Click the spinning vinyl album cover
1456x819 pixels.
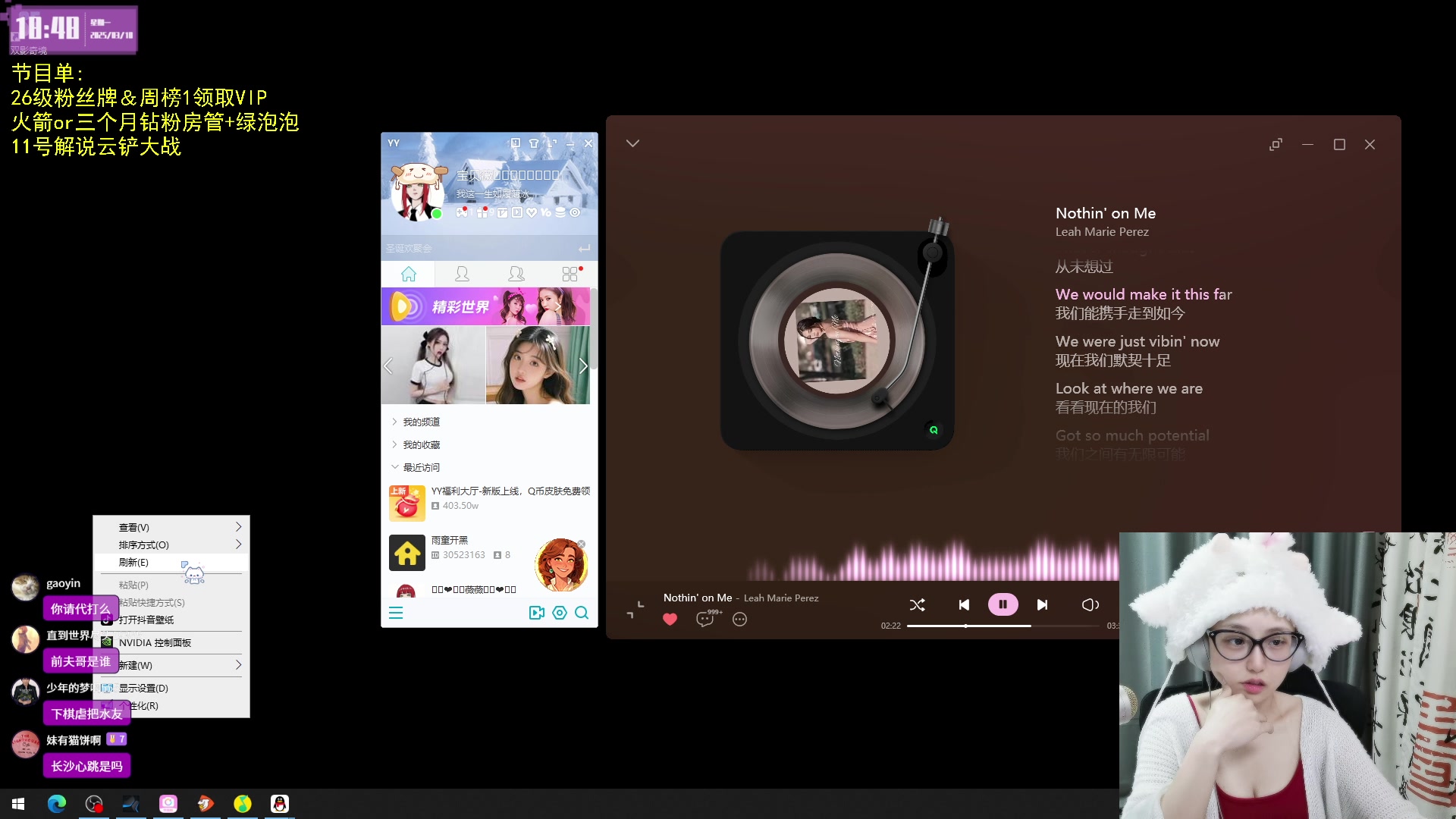tap(836, 340)
